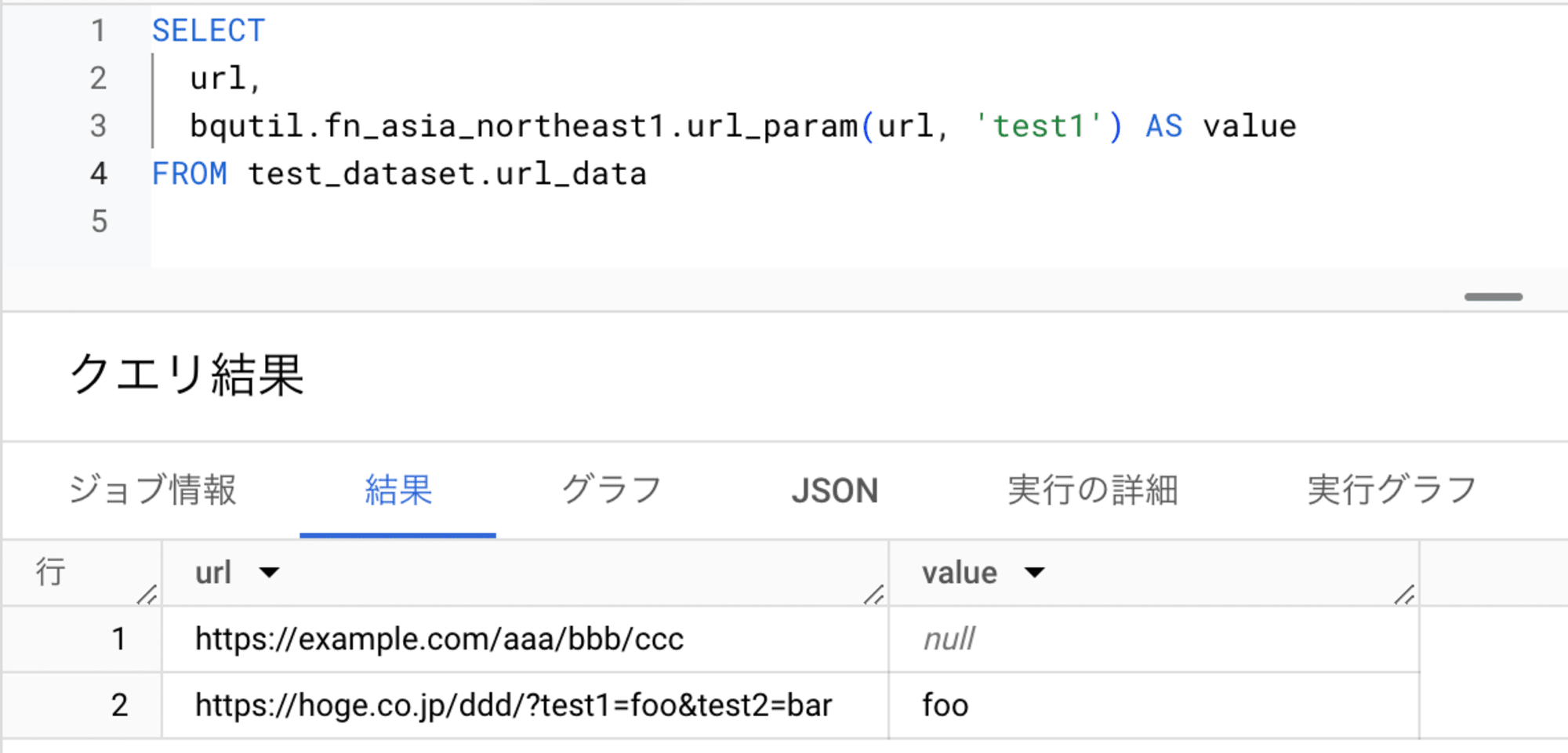Image resolution: width=1568 pixels, height=753 pixels.
Task: Click the value column resize handle
Action: (x=1405, y=595)
